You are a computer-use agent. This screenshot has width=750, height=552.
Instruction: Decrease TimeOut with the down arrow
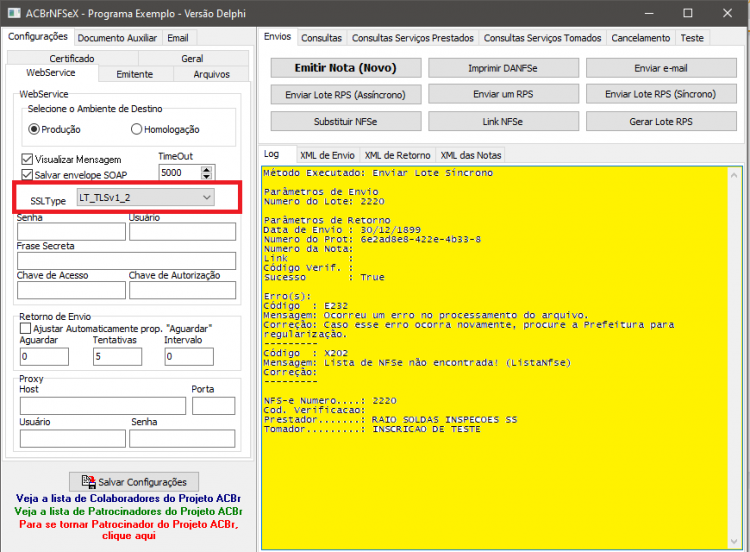(206, 177)
